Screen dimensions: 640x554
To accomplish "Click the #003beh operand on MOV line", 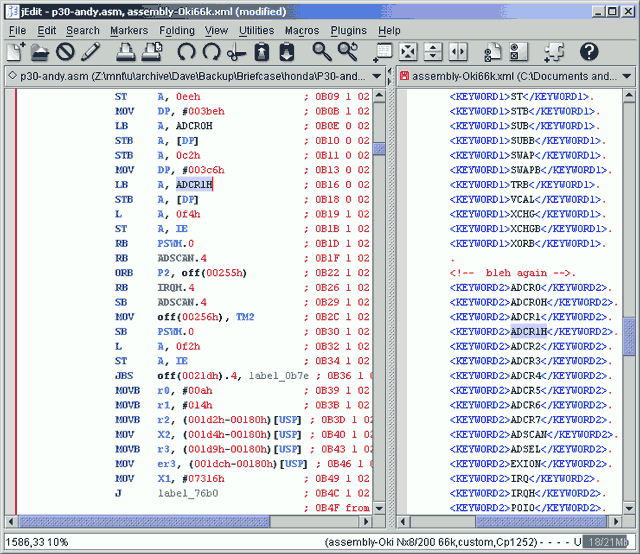I will pyautogui.click(x=203, y=111).
